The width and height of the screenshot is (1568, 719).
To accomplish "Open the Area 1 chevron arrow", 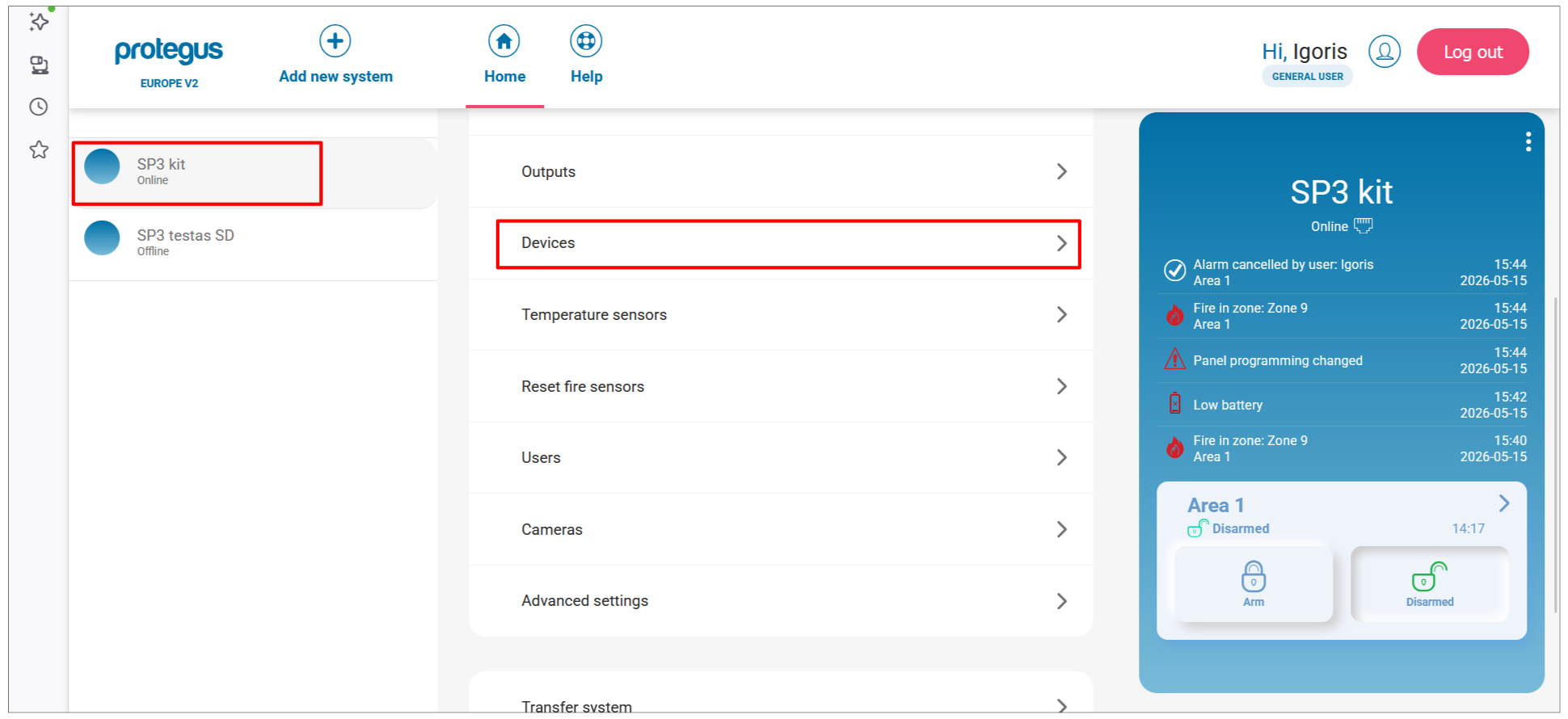I will [1504, 503].
